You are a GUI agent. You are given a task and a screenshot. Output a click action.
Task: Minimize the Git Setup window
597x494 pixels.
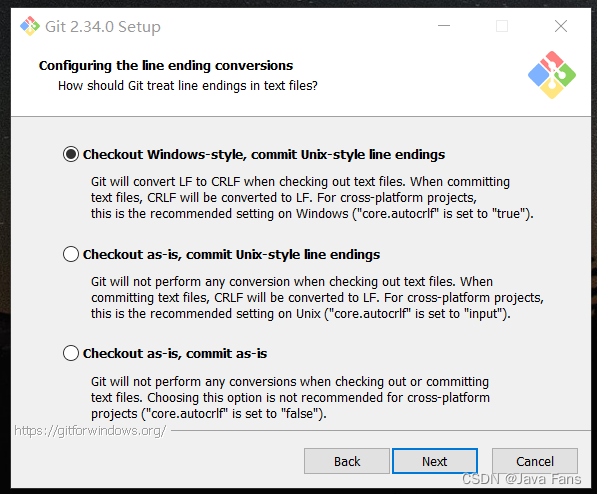444,26
